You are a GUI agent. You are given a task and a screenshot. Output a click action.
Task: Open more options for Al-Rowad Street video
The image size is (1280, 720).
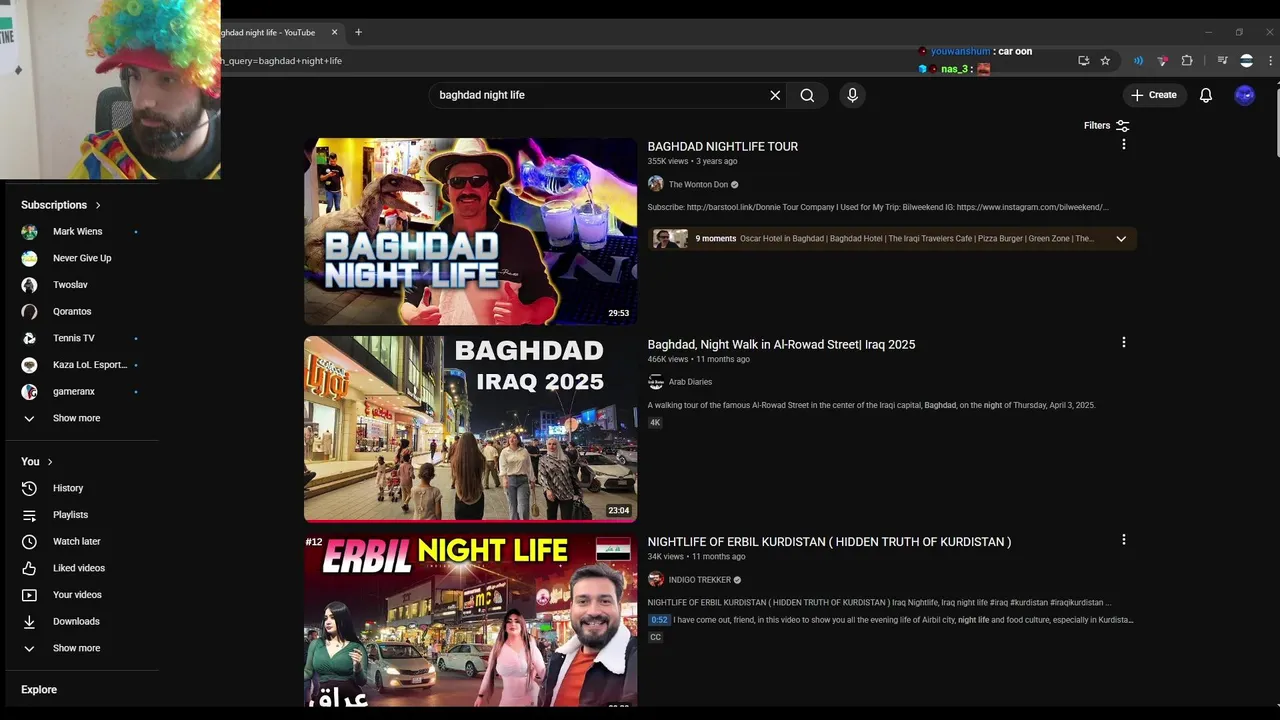tap(1123, 342)
